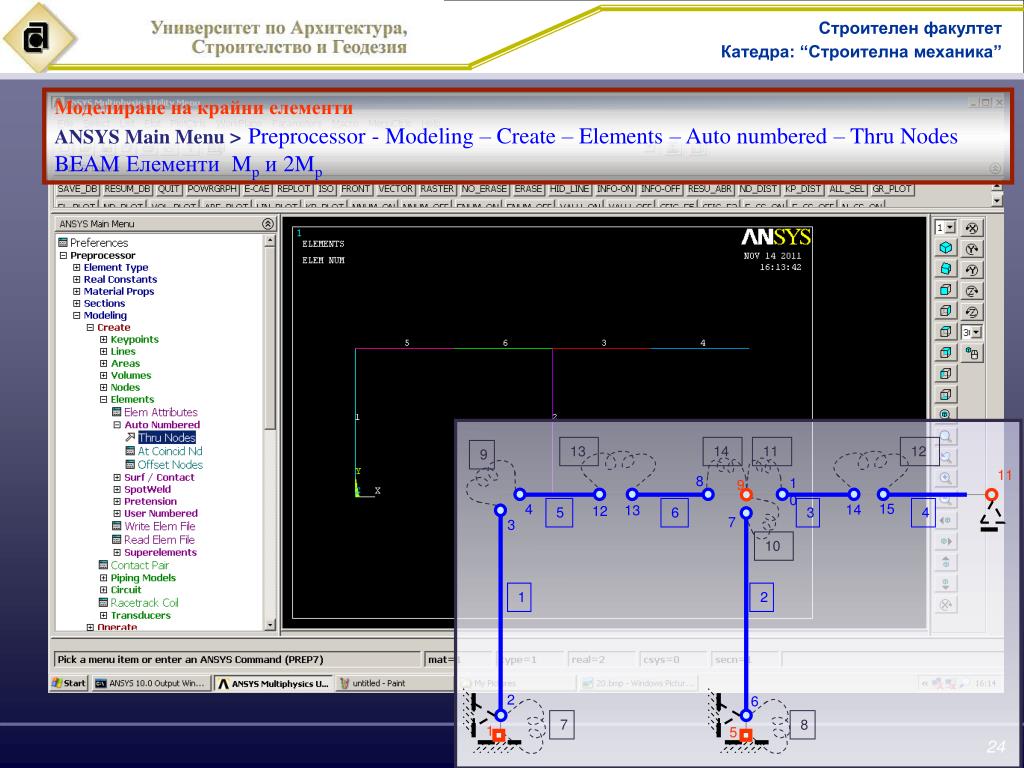Click INFO-ON toolbar button
The width and height of the screenshot is (1024, 768).
(615, 189)
